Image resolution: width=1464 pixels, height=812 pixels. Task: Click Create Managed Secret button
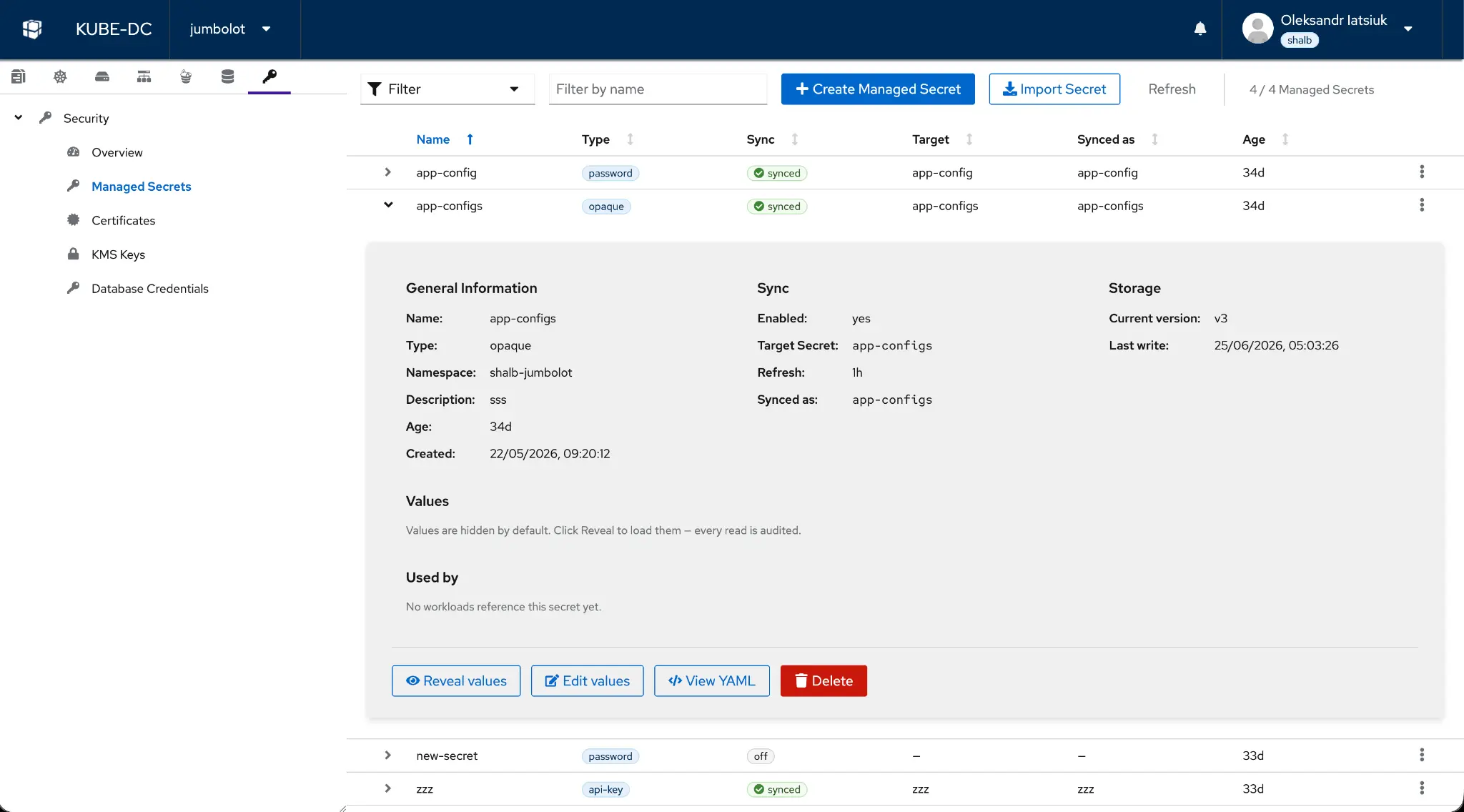point(878,89)
